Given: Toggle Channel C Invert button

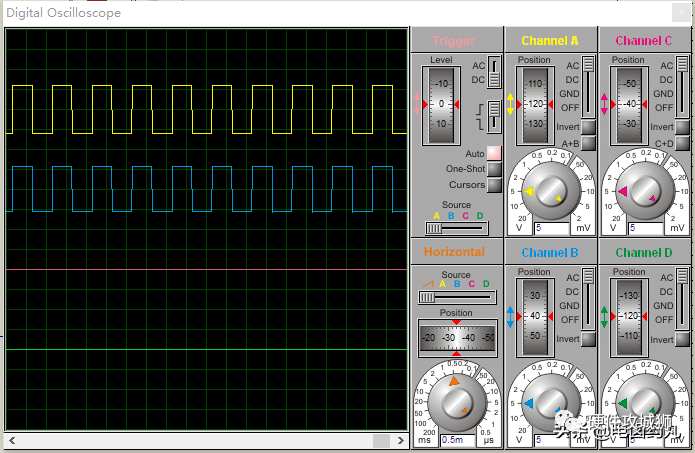Looking at the screenshot, I should (682, 127).
